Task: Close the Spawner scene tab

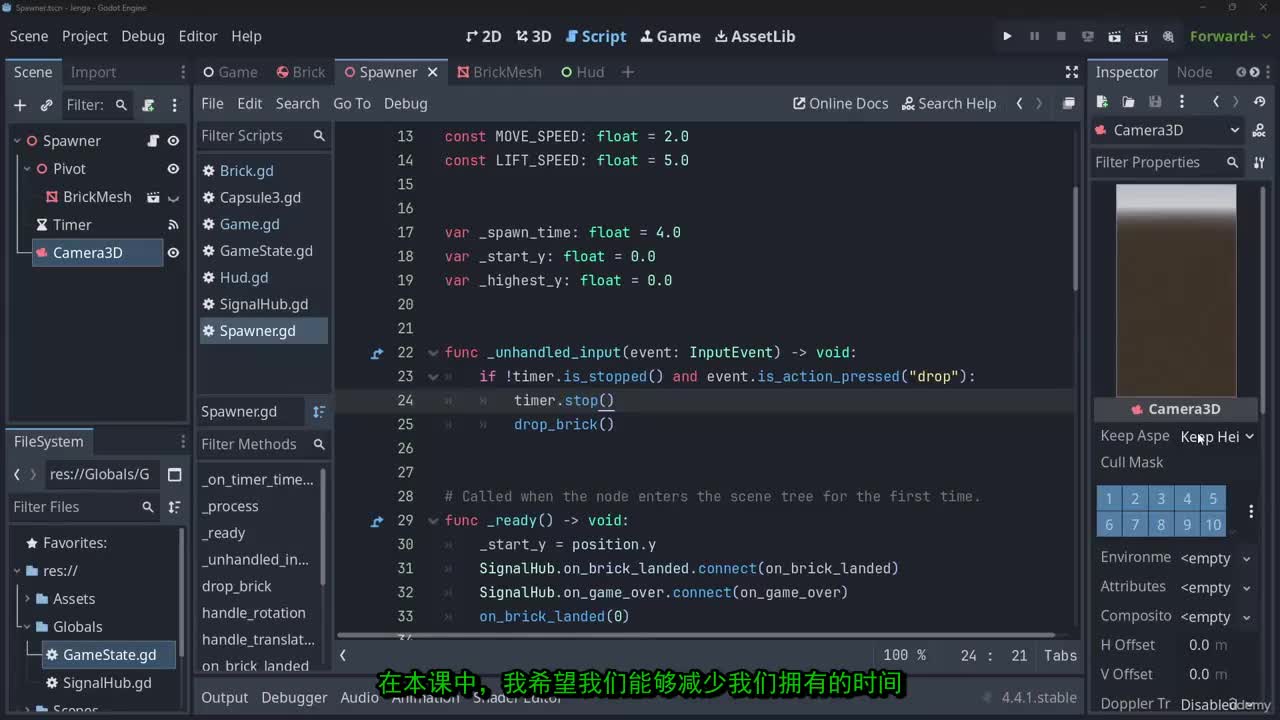Action: coord(433,72)
